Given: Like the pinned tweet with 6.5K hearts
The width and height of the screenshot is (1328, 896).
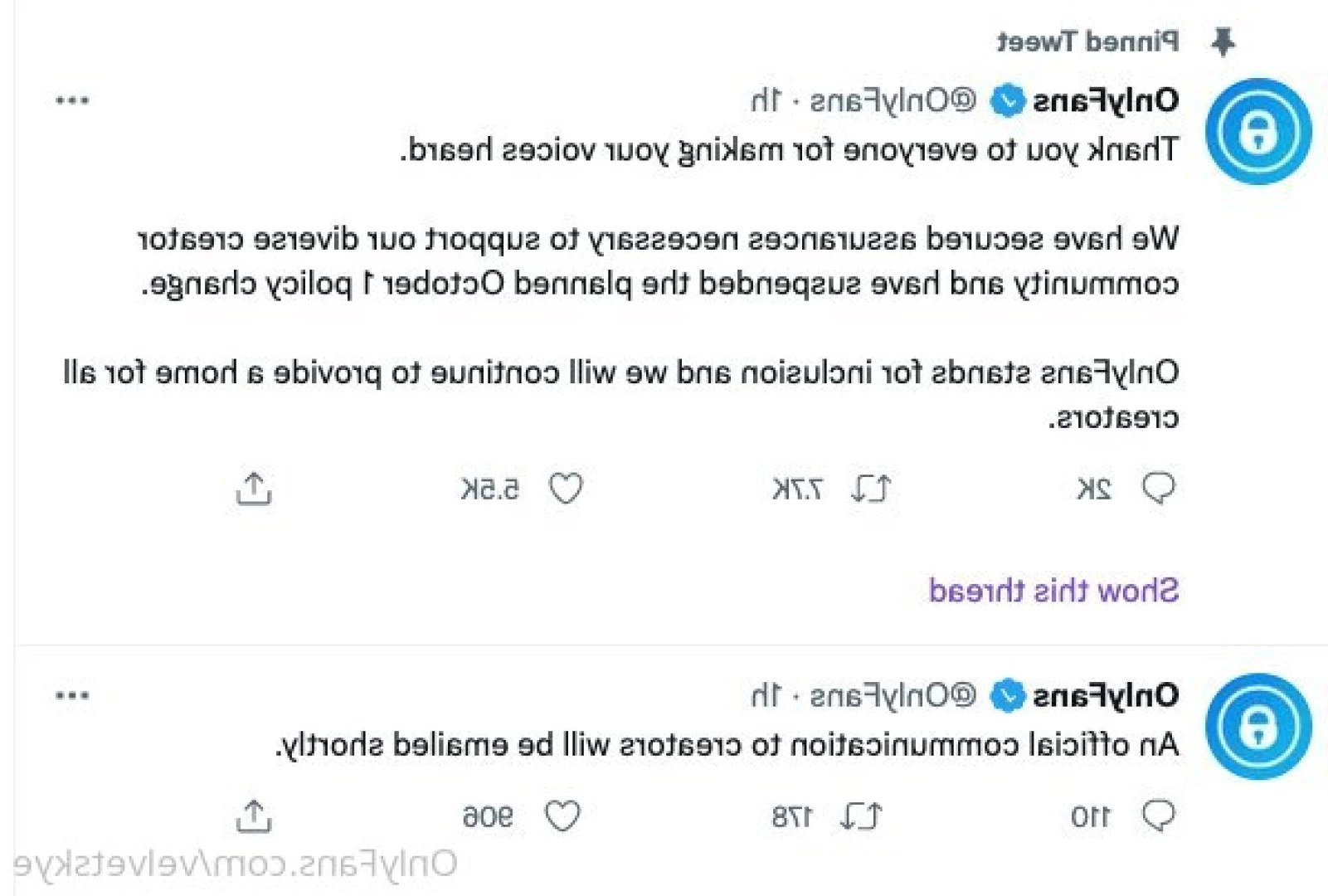Looking at the screenshot, I should pyautogui.click(x=567, y=489).
